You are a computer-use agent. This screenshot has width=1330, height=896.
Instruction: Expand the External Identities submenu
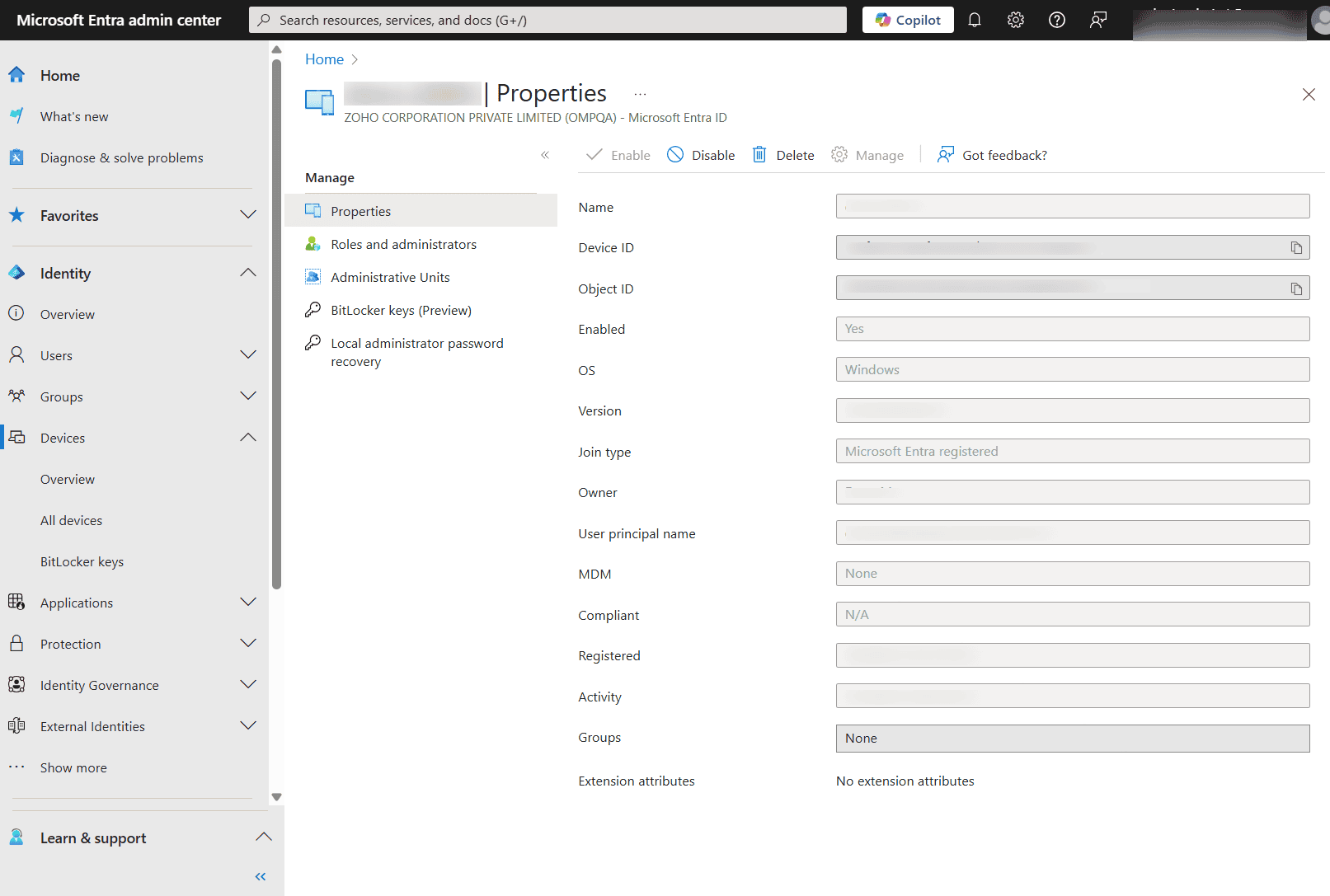click(248, 726)
